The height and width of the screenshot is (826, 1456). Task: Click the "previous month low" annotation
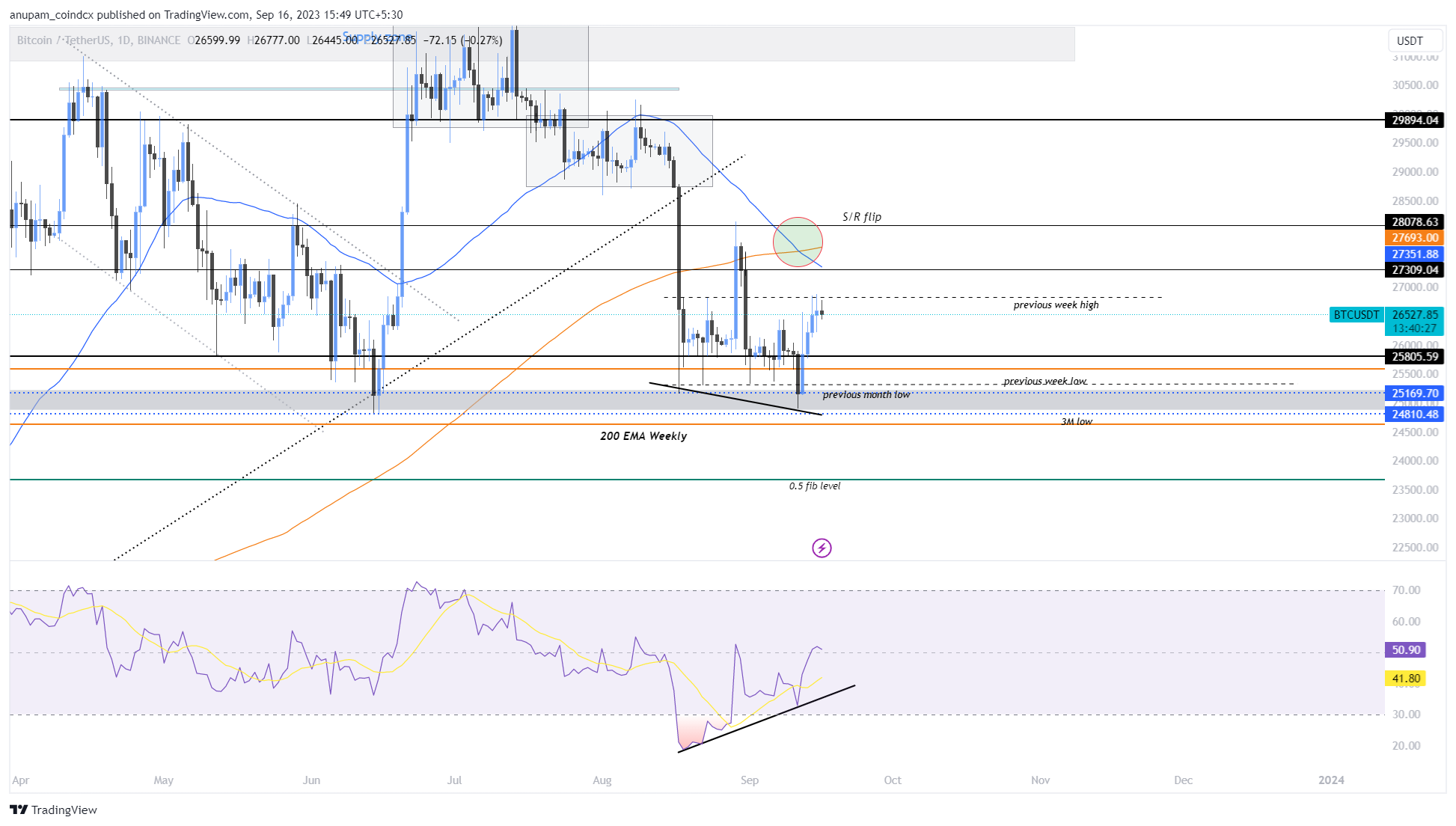[866, 395]
